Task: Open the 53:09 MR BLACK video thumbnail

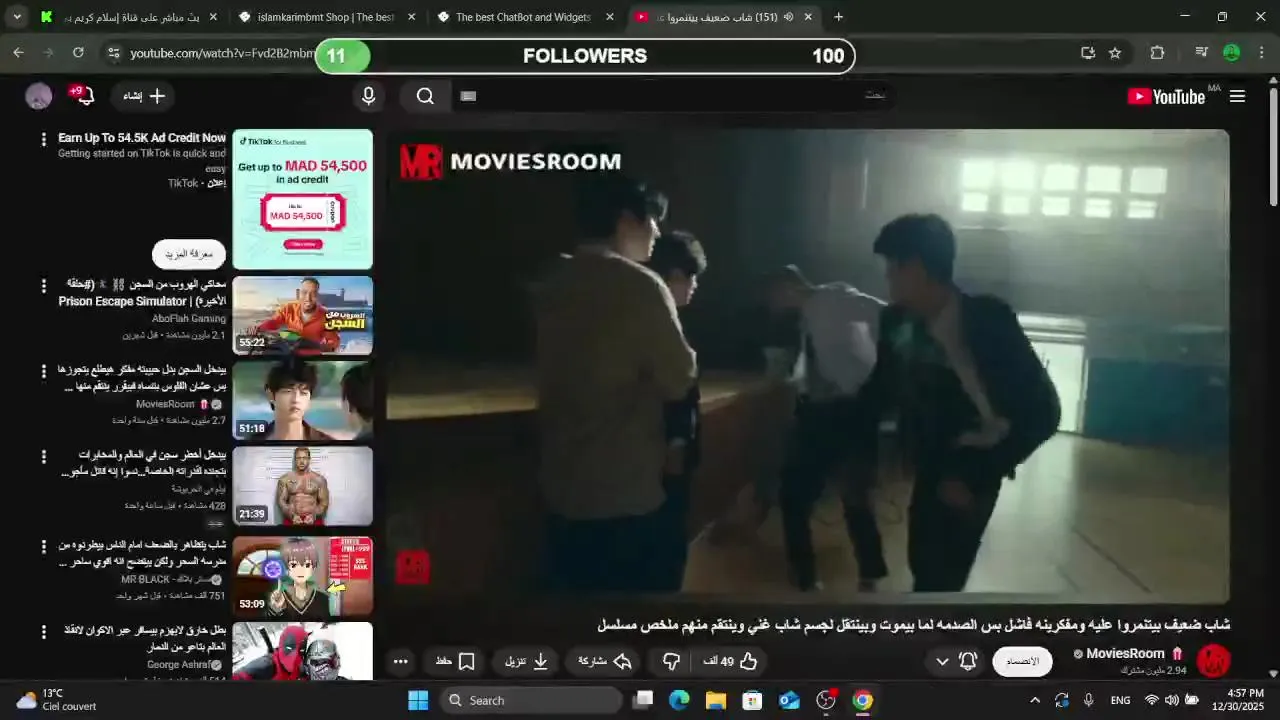Action: click(303, 575)
